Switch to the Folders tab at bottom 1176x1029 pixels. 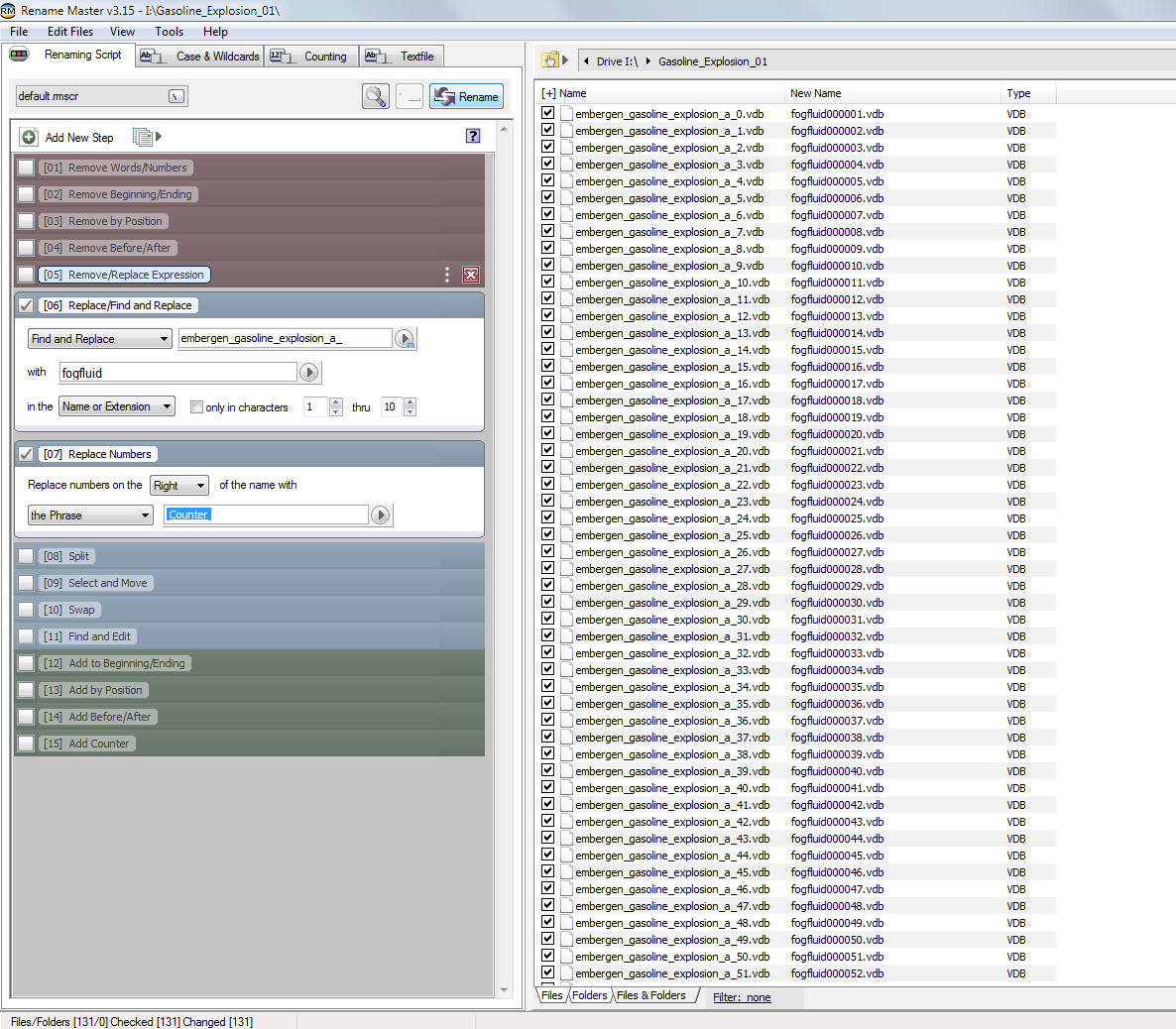click(590, 996)
